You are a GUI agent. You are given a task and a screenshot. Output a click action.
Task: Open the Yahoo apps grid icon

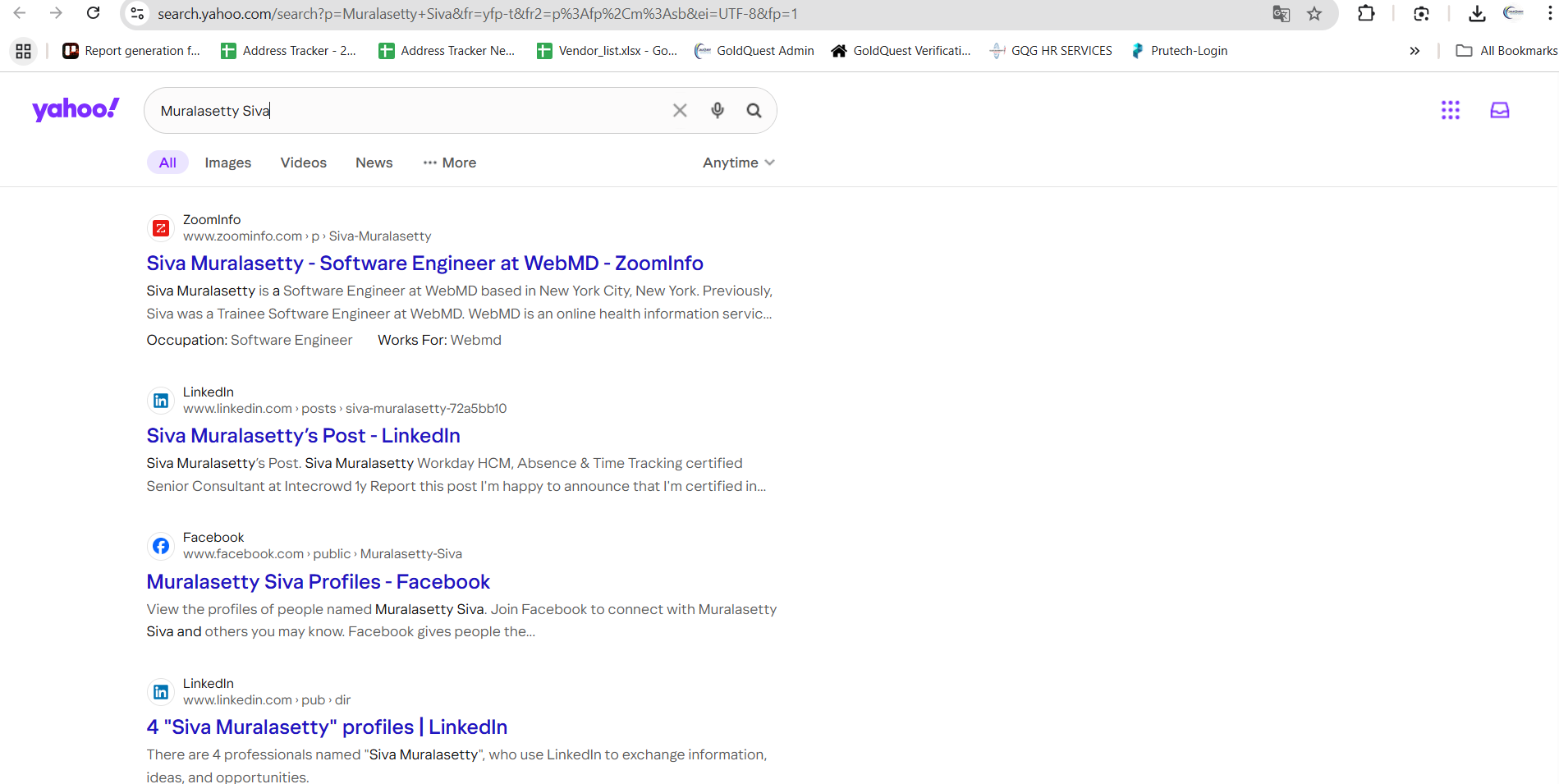tap(1451, 110)
